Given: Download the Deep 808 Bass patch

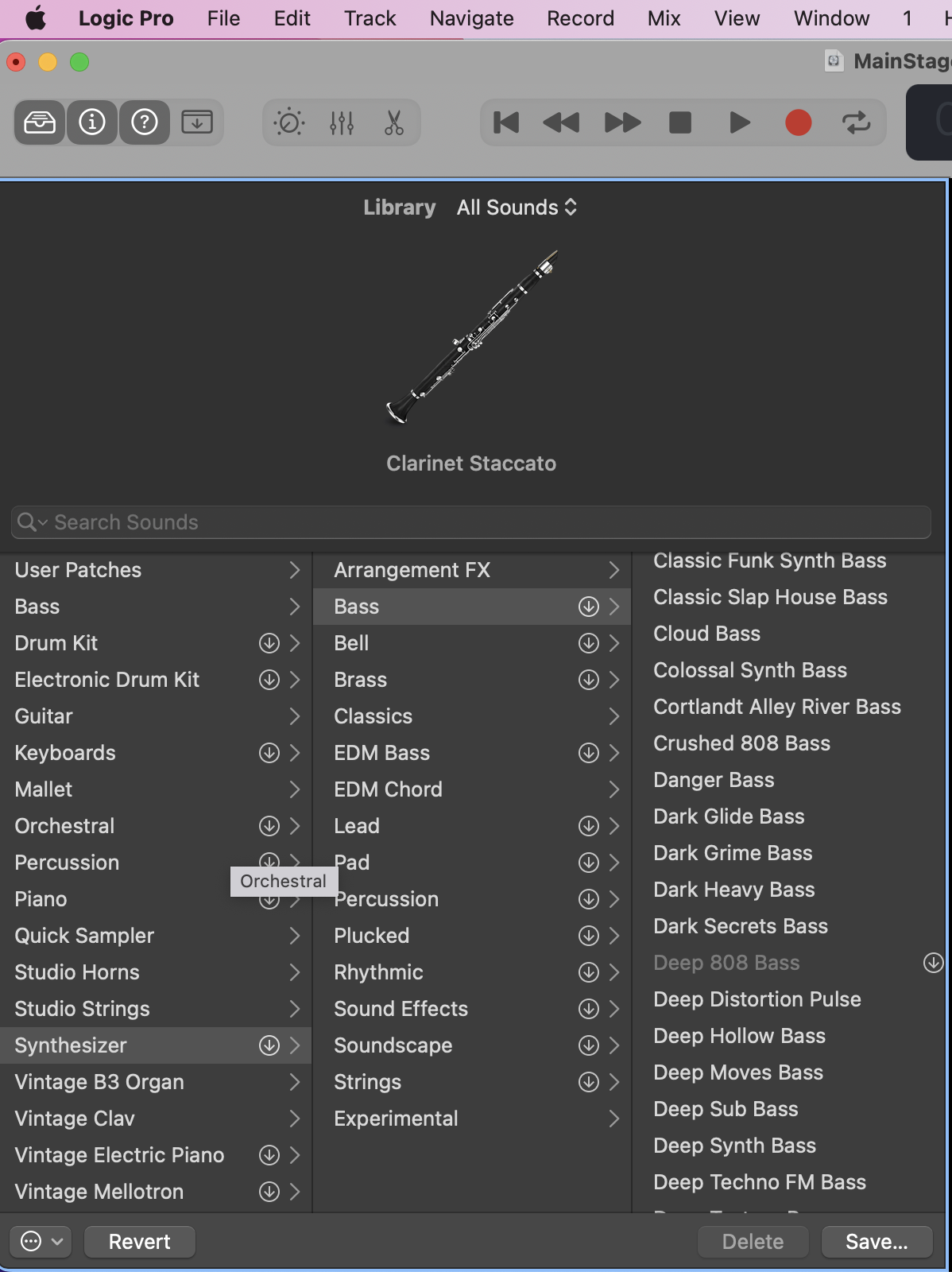Looking at the screenshot, I should click(x=933, y=963).
